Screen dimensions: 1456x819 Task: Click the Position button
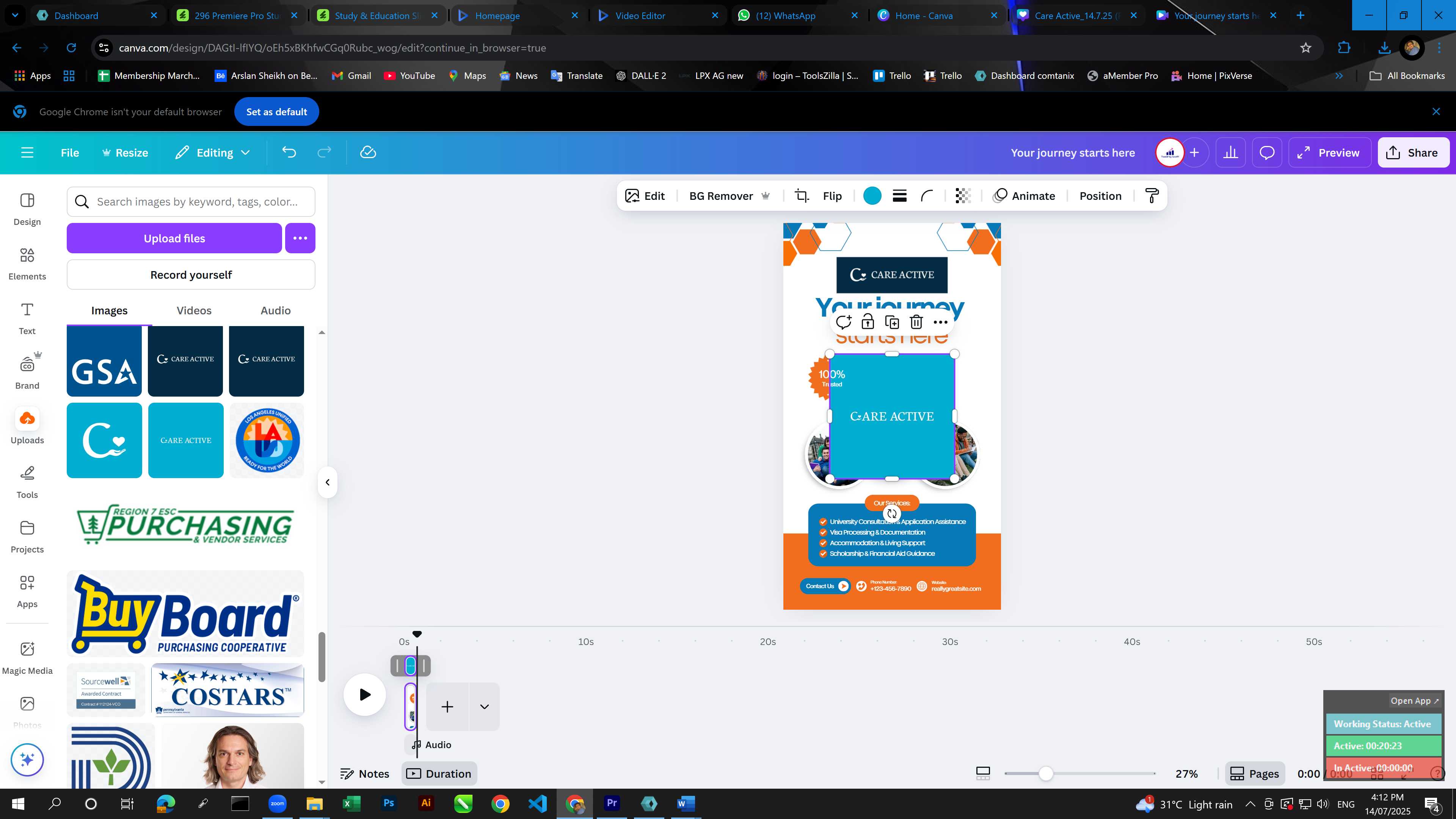pos(1100,196)
